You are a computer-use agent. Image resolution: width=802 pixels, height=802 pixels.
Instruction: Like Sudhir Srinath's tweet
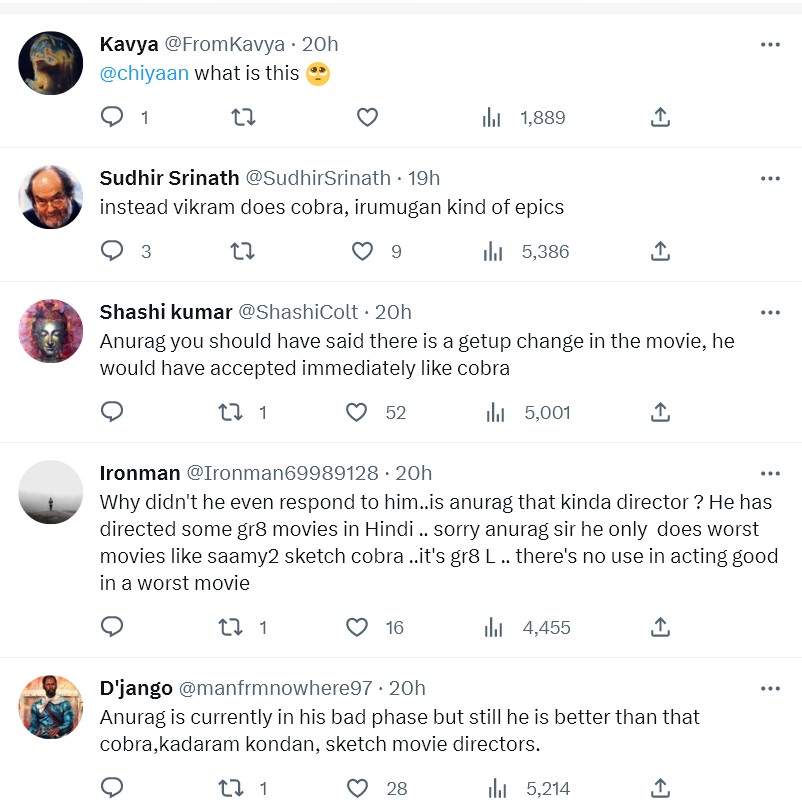click(x=363, y=251)
